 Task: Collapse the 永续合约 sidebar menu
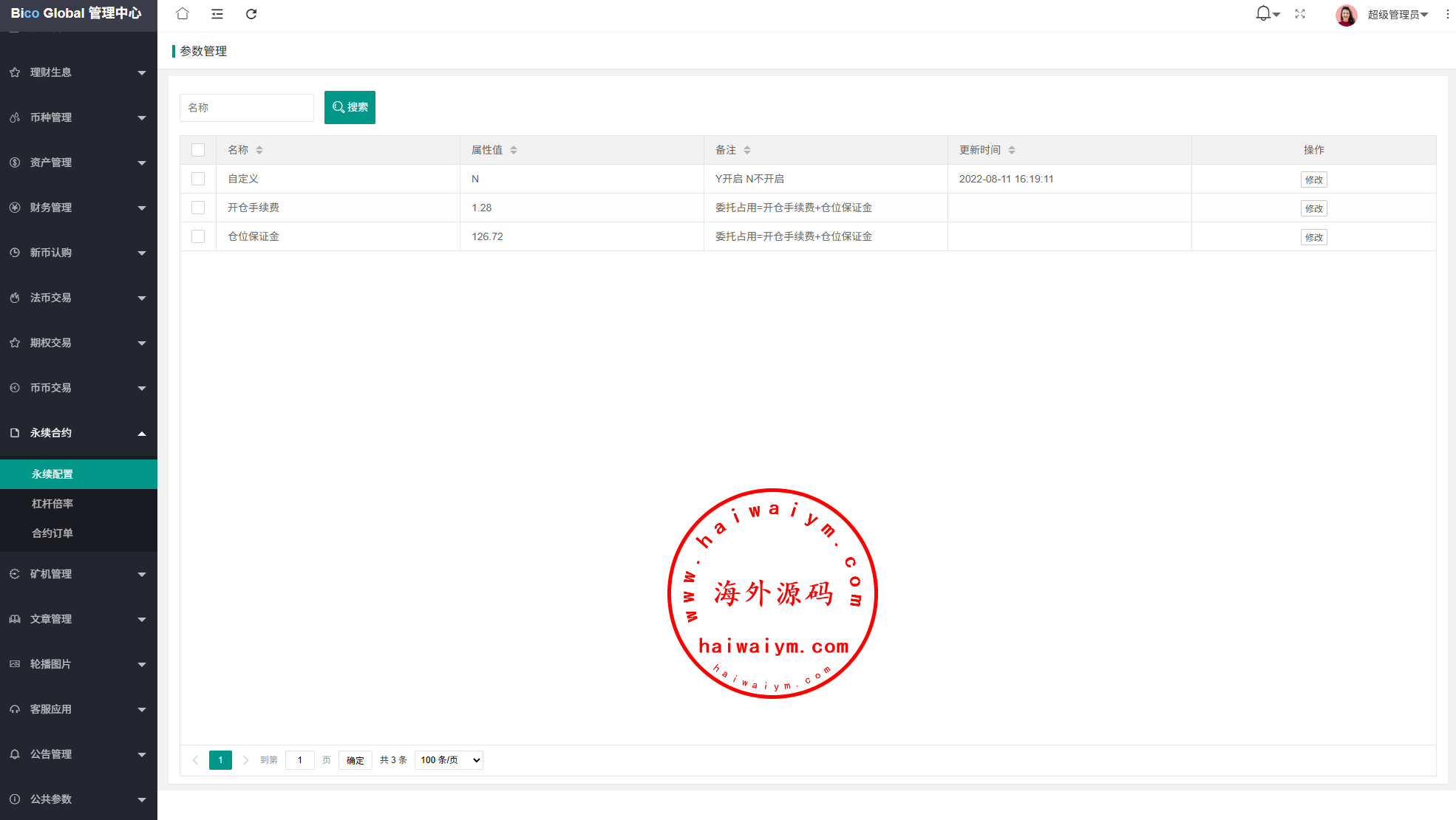tap(78, 433)
